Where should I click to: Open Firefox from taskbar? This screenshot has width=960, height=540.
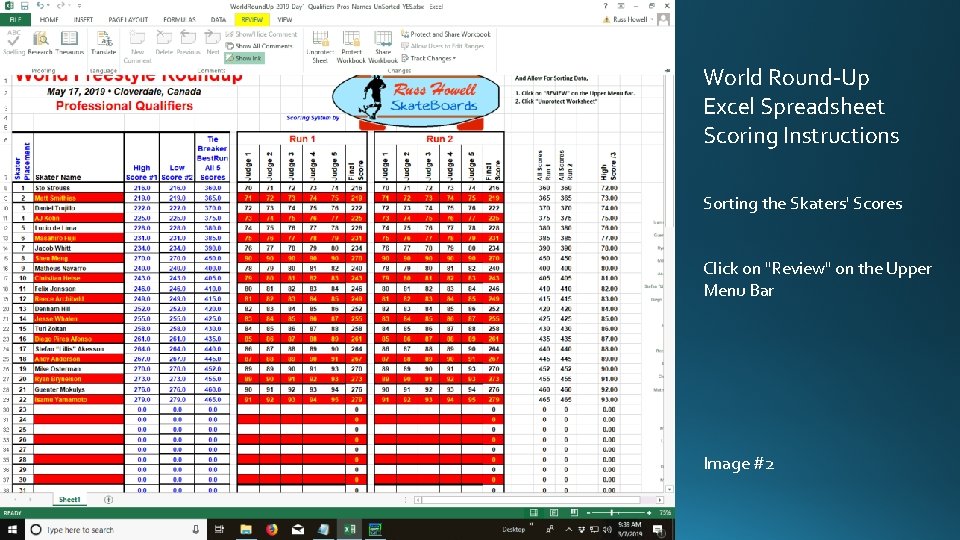coord(272,530)
